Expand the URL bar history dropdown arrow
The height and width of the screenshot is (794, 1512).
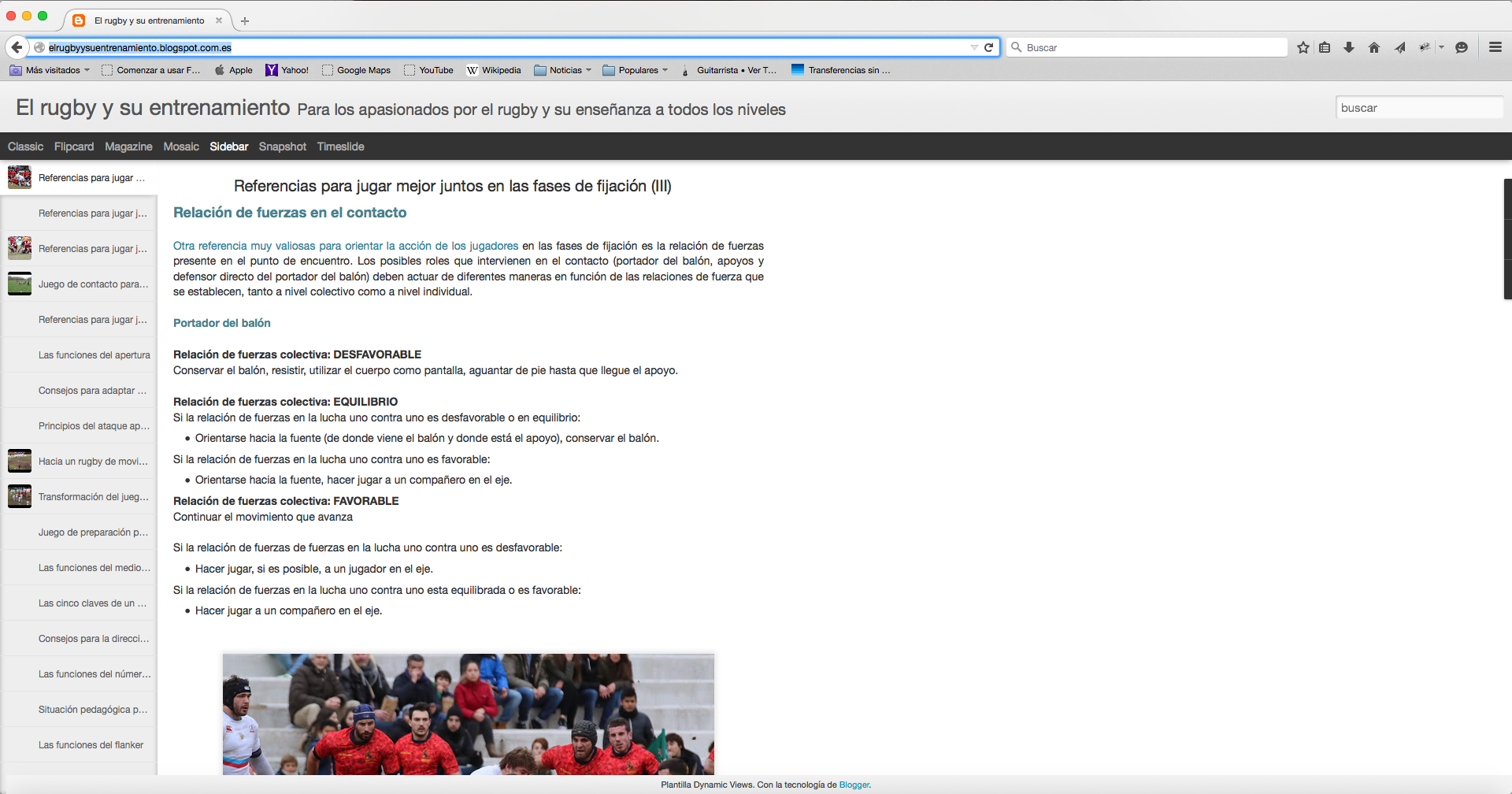(974, 47)
